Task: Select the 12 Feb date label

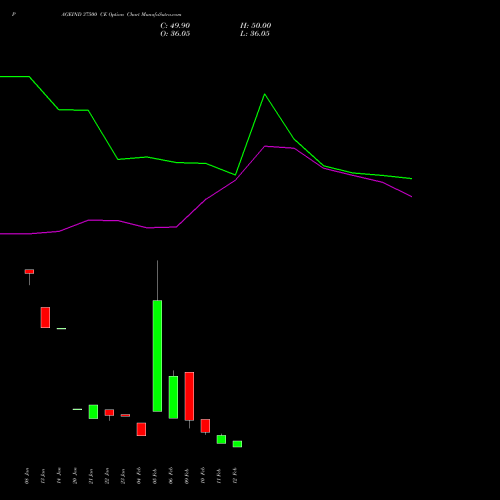Action: point(235,476)
